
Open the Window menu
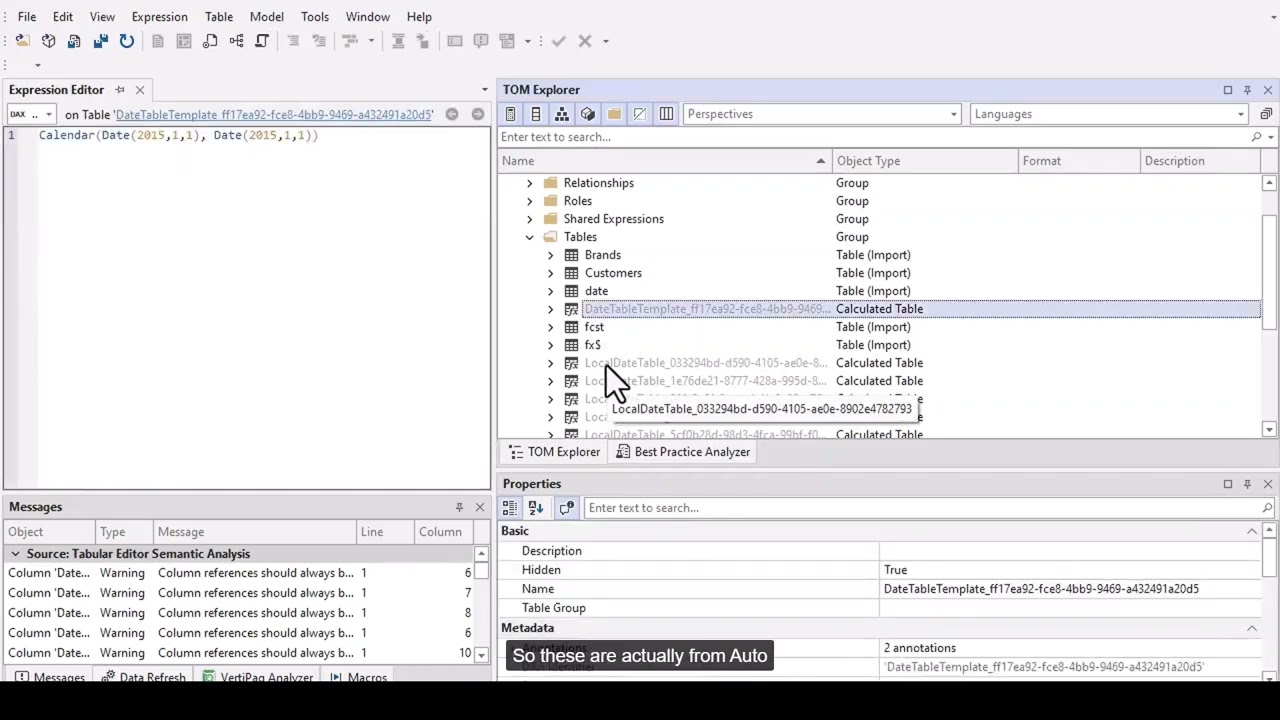point(368,17)
